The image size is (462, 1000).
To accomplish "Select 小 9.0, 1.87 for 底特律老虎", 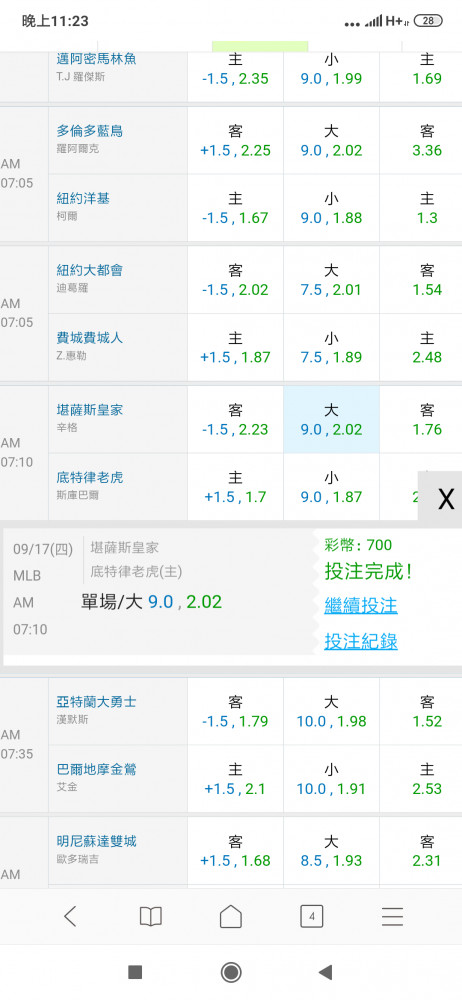I will (x=331, y=487).
